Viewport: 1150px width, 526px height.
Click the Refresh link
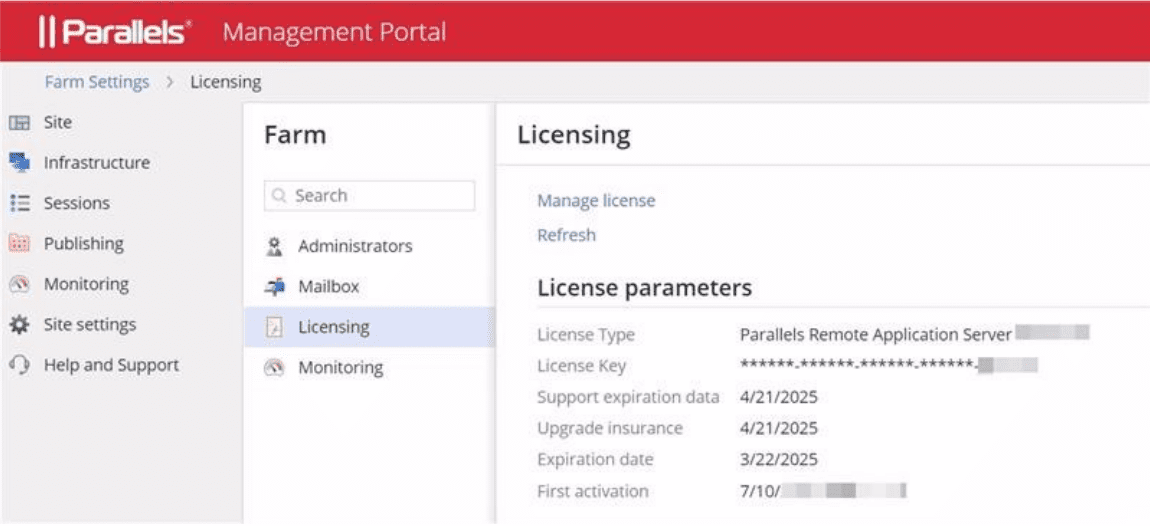click(566, 235)
